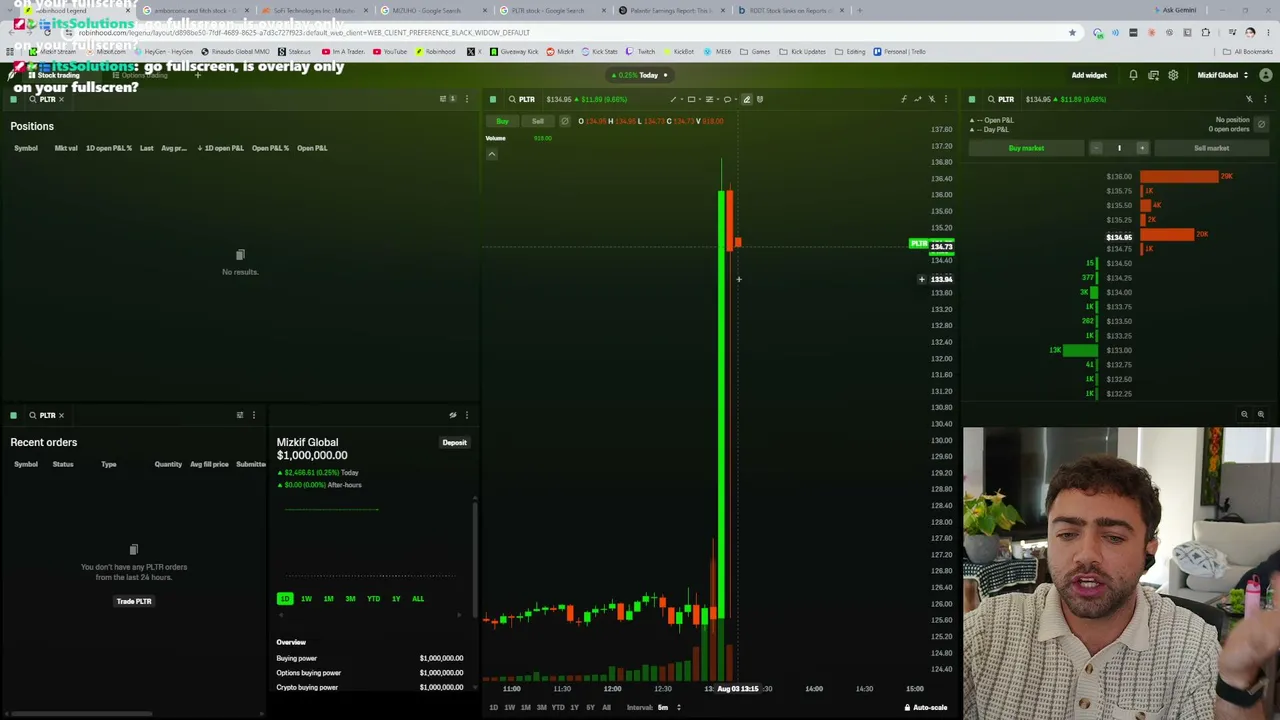Click the order quantity input field
The width and height of the screenshot is (1280, 720).
pos(1119,148)
